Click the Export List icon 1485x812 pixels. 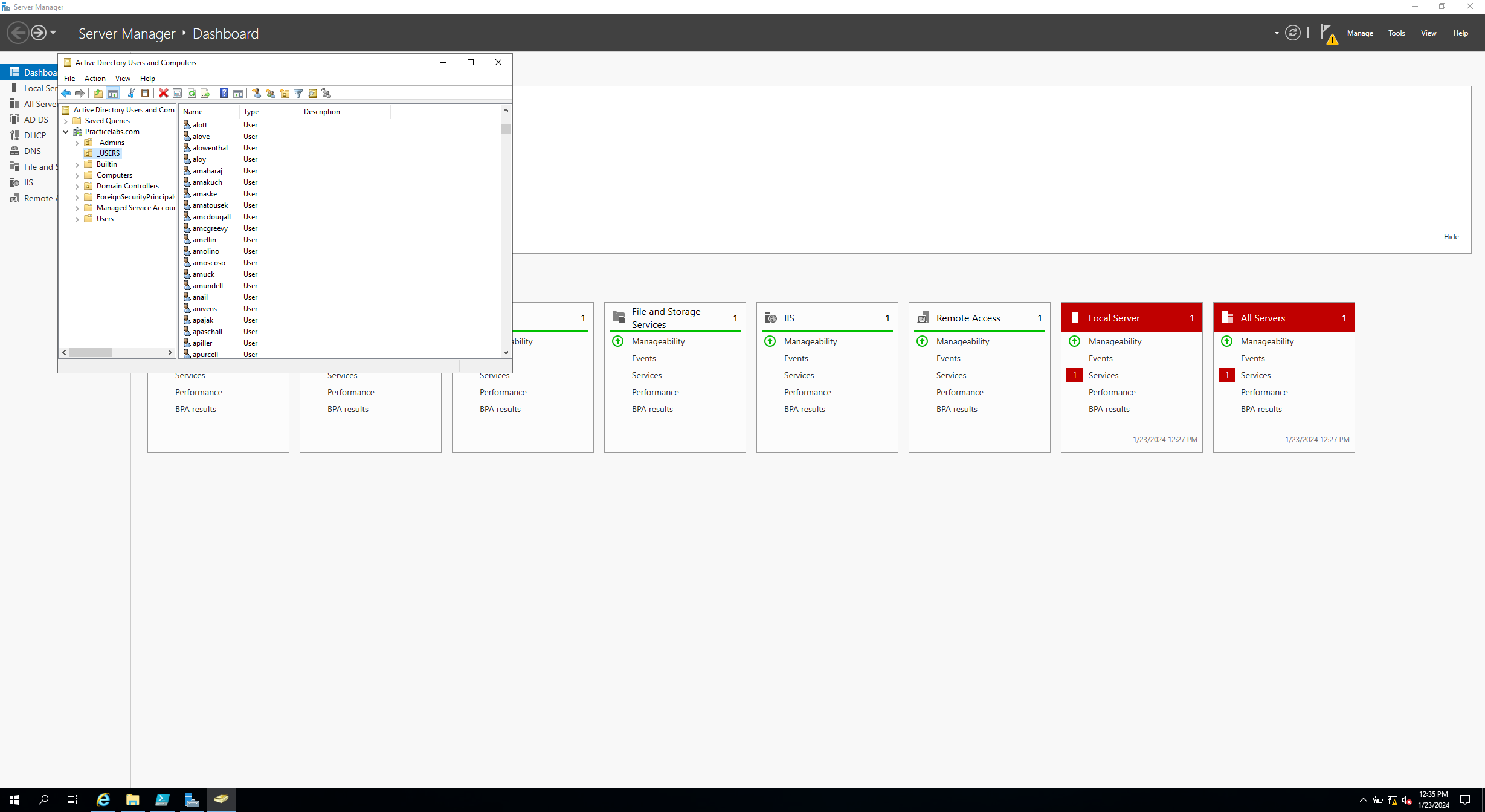pos(205,93)
